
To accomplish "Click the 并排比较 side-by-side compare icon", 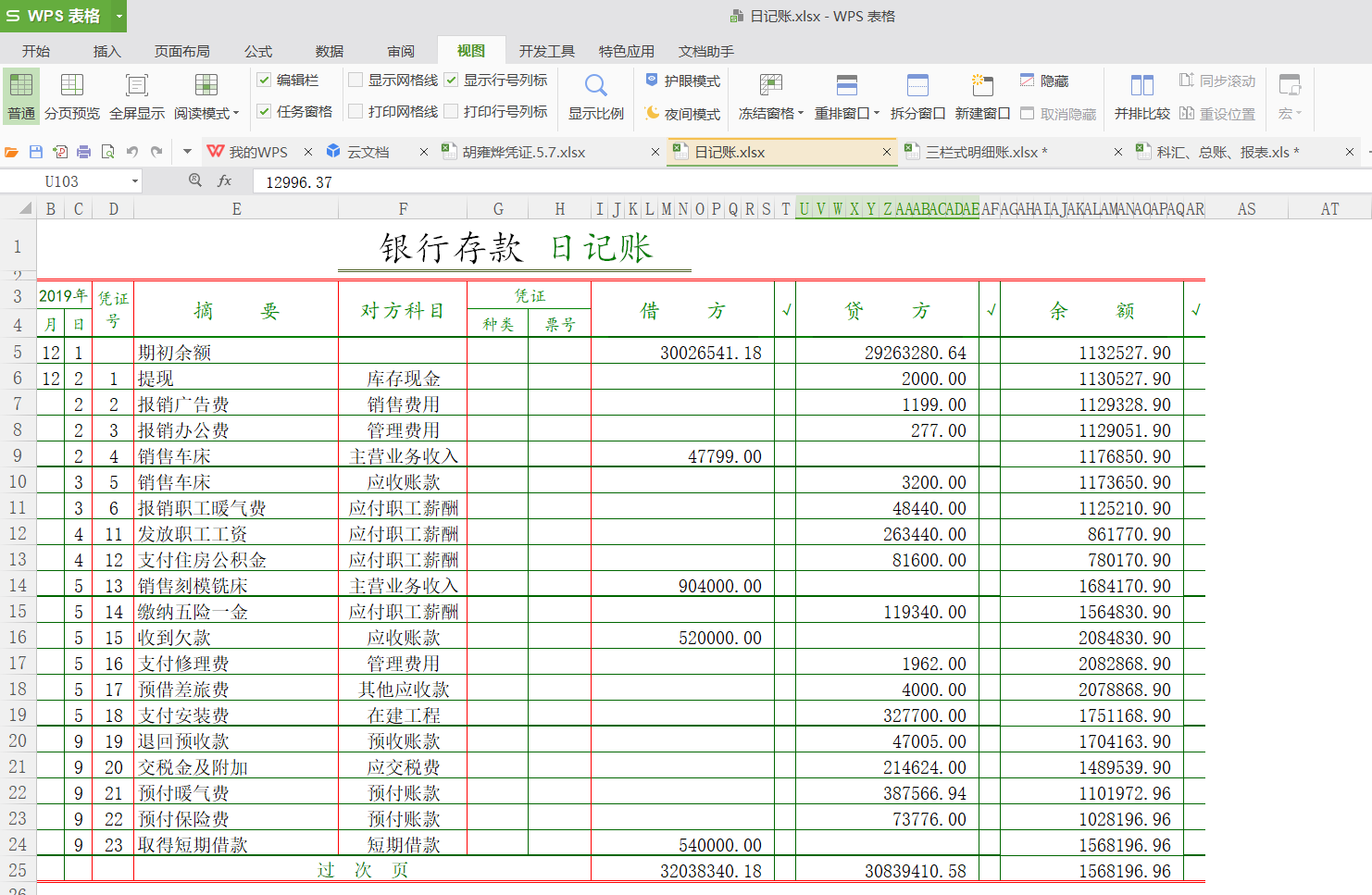I will click(x=1141, y=87).
